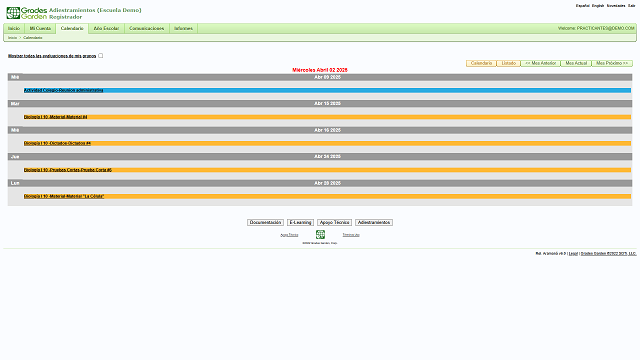The height and width of the screenshot is (360, 640).
Task: Switch to the Listado view button
Action: click(x=509, y=63)
